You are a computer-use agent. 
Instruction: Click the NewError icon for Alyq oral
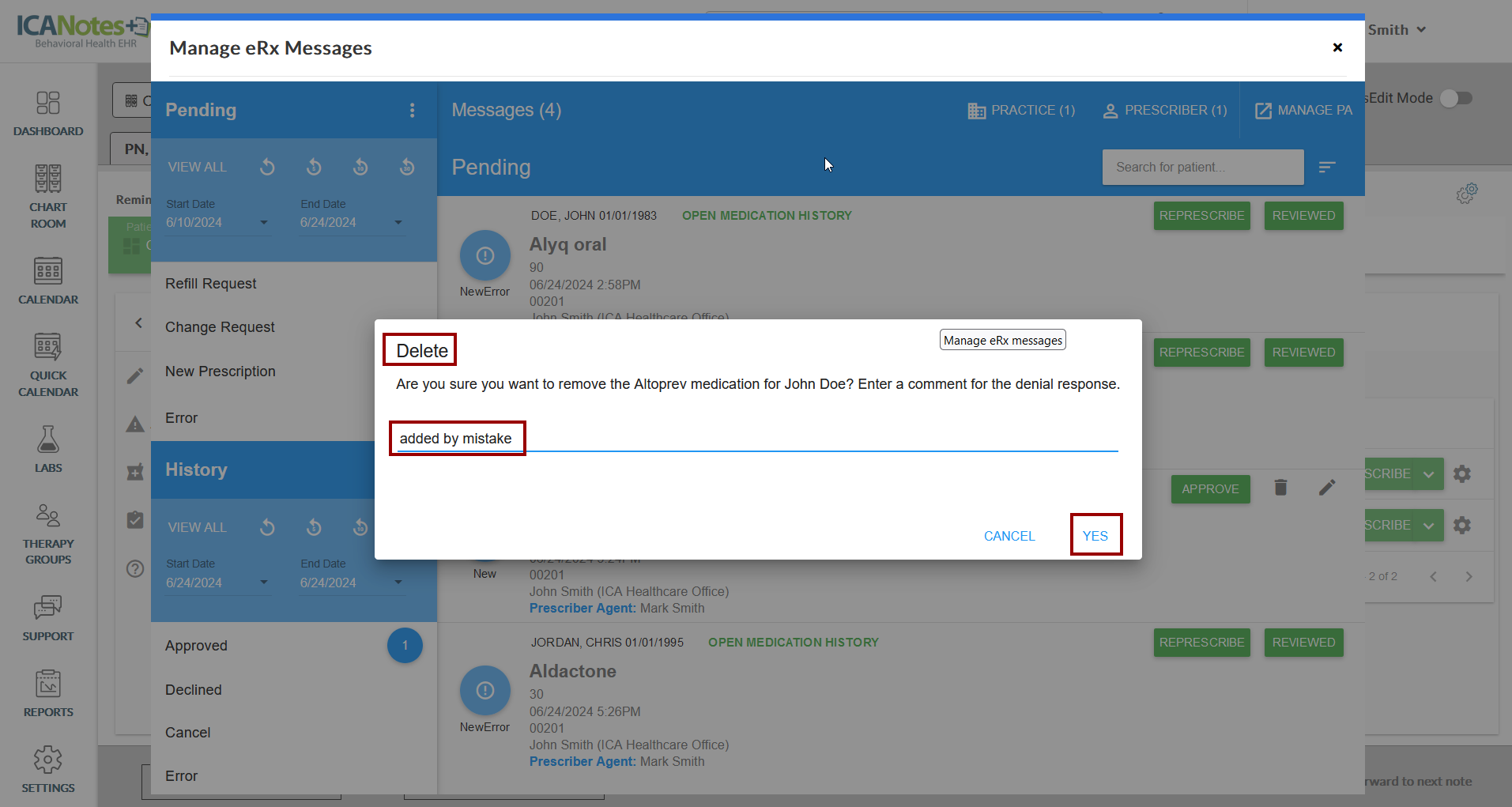coord(485,255)
